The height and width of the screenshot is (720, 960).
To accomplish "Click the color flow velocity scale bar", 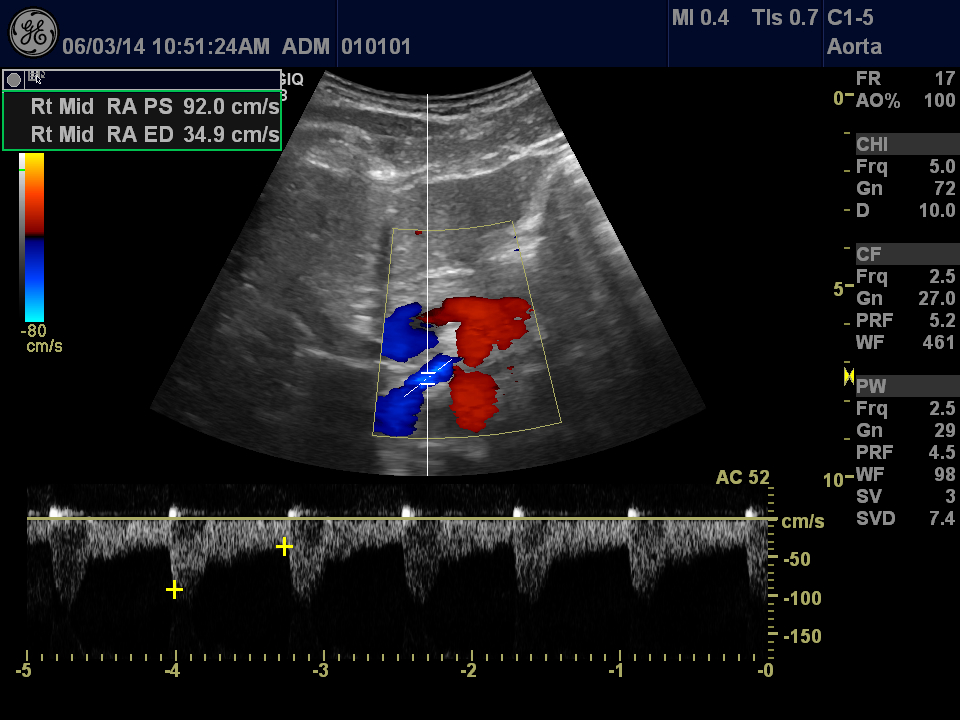I will coord(34,236).
